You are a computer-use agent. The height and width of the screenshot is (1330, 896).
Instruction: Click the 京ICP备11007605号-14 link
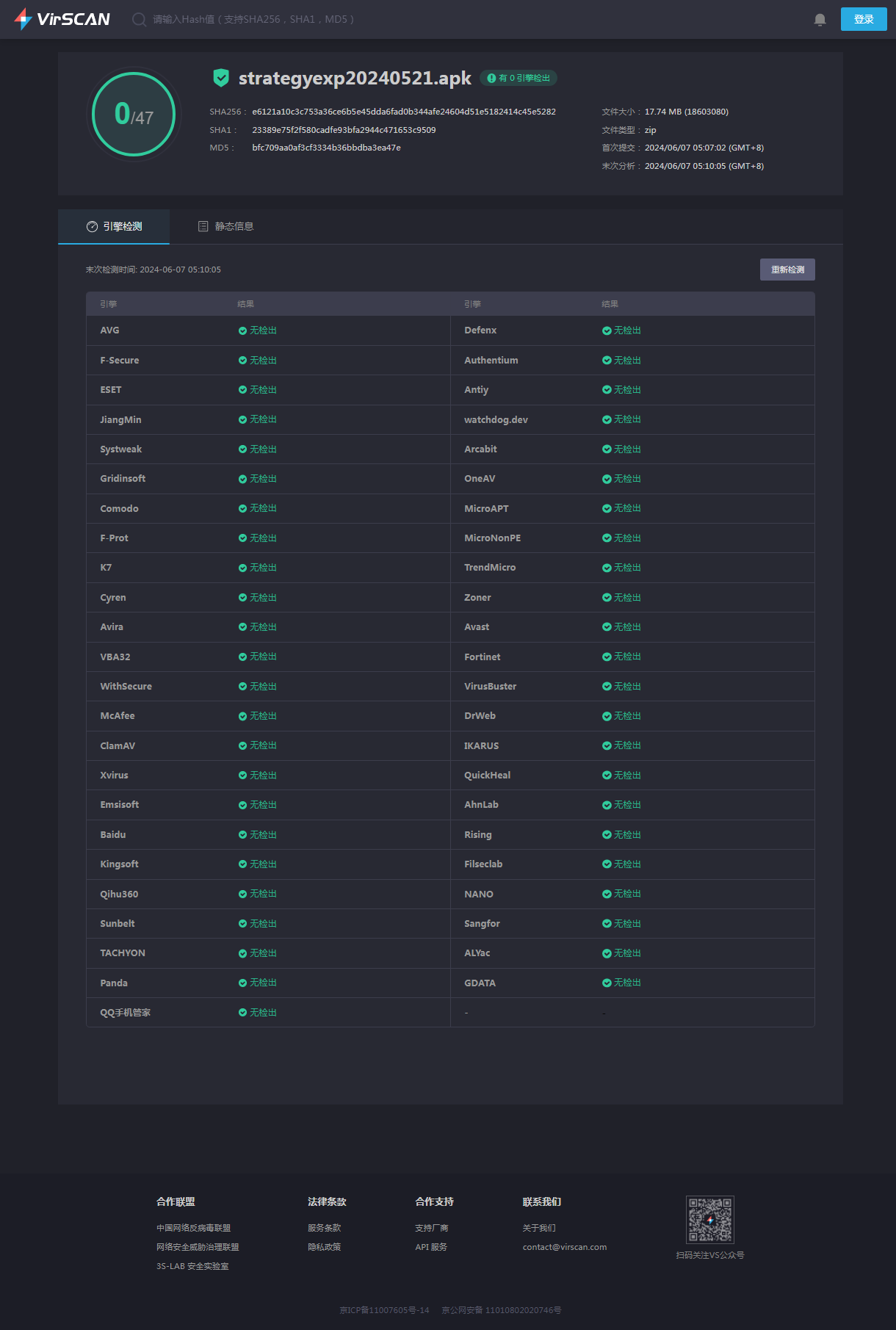coord(384,1310)
